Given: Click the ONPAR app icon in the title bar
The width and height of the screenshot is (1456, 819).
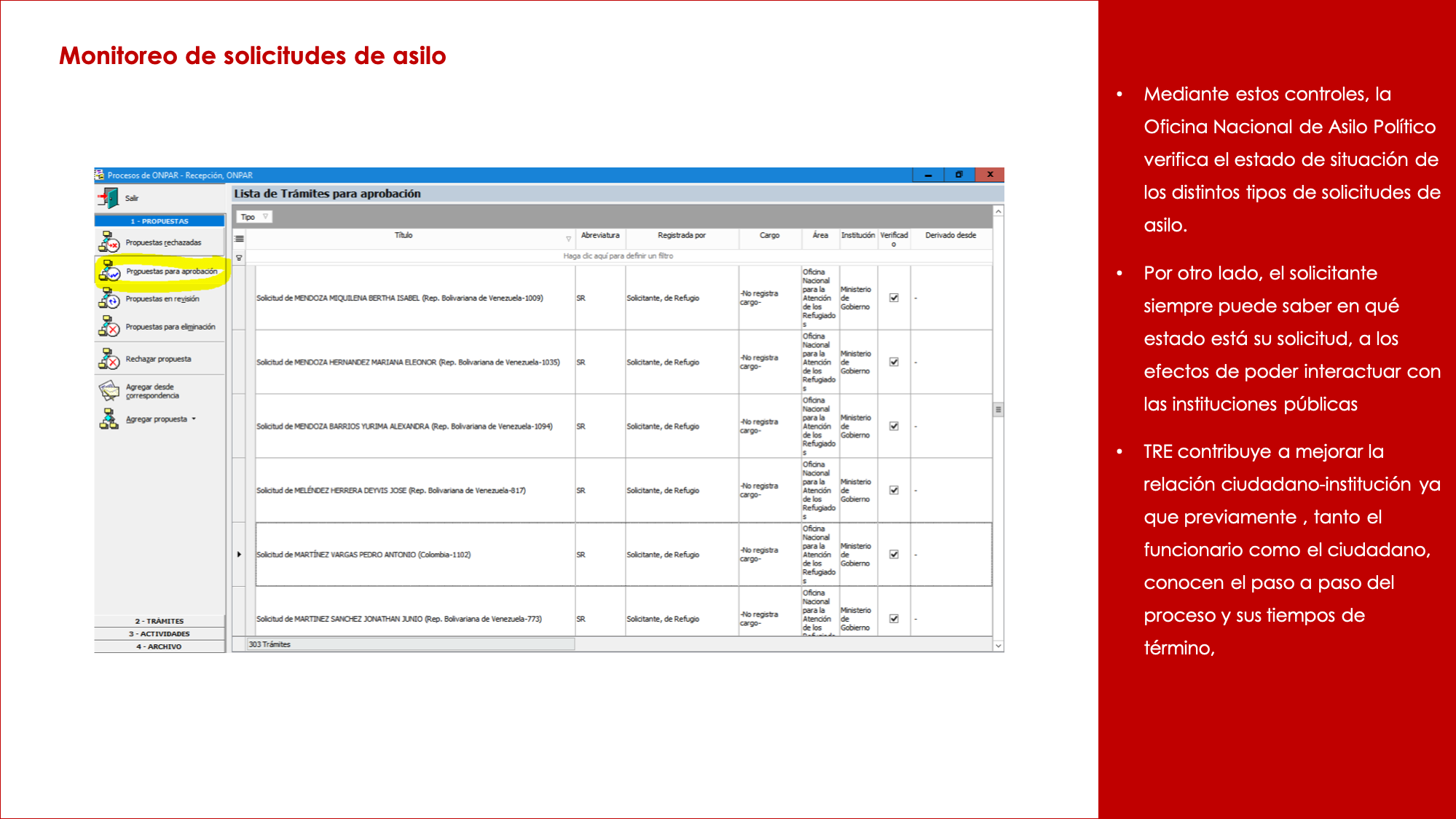Looking at the screenshot, I should tap(99, 175).
